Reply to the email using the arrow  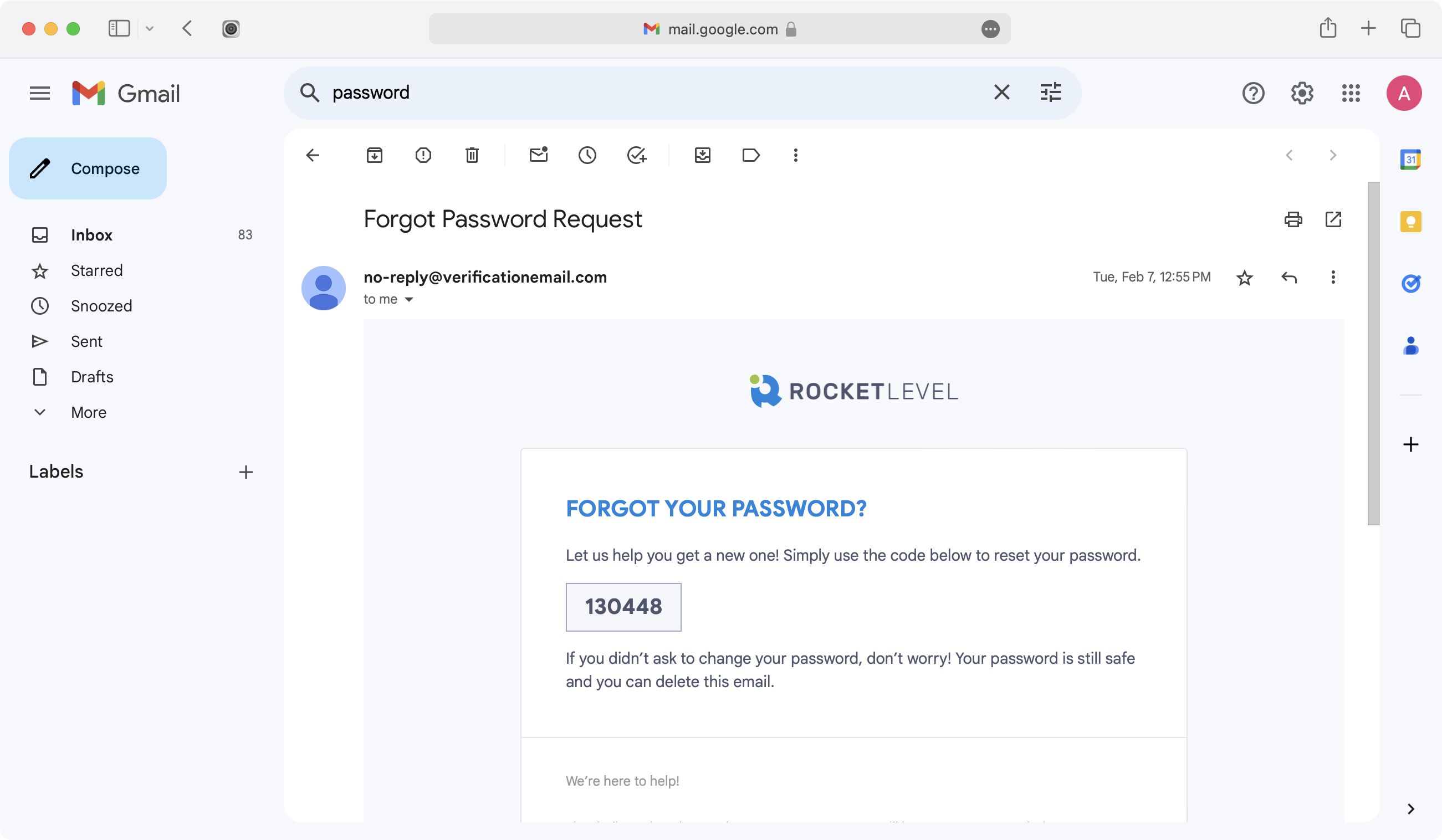pyautogui.click(x=1289, y=278)
